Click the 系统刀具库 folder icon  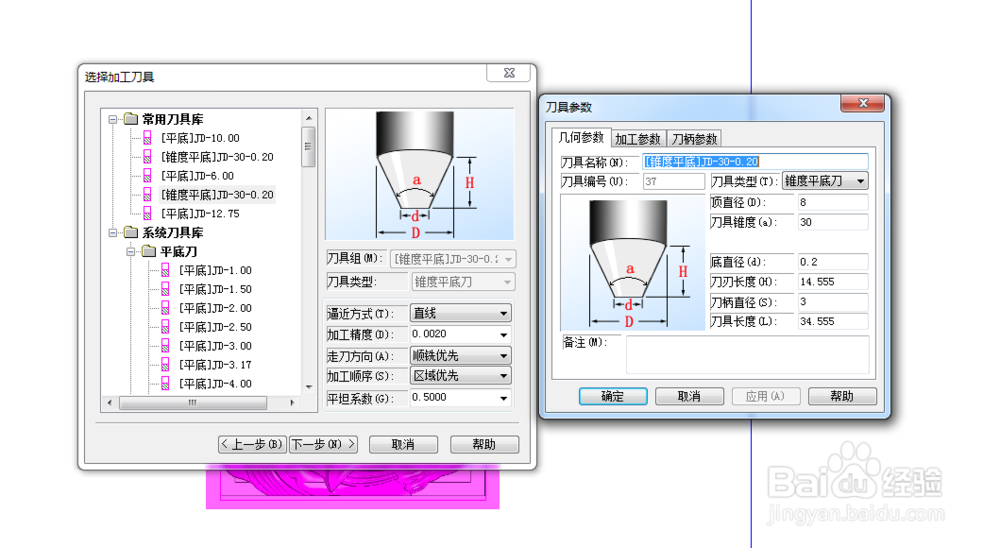coord(131,232)
